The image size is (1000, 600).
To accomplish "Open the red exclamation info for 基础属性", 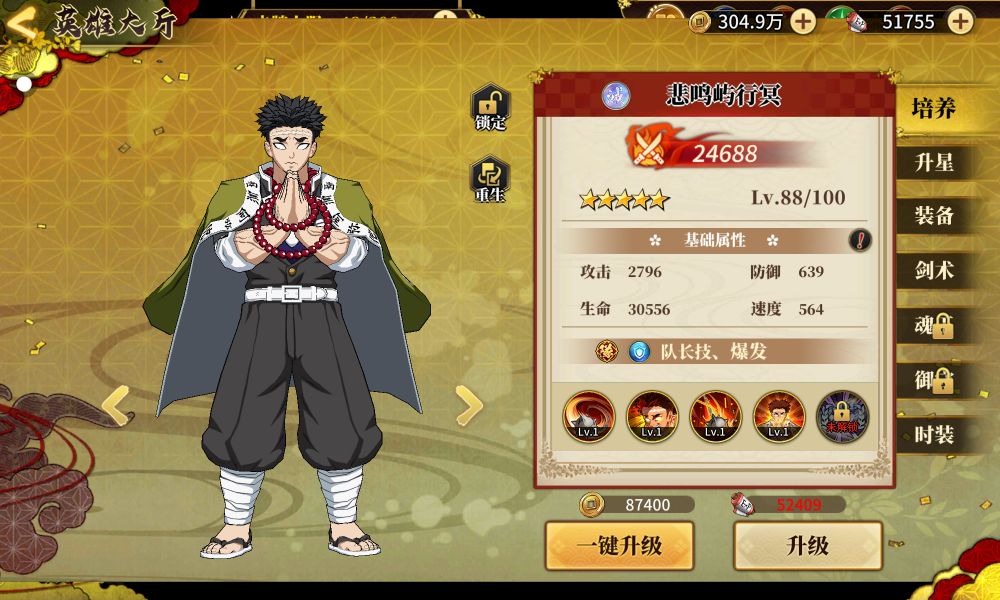I will [860, 240].
